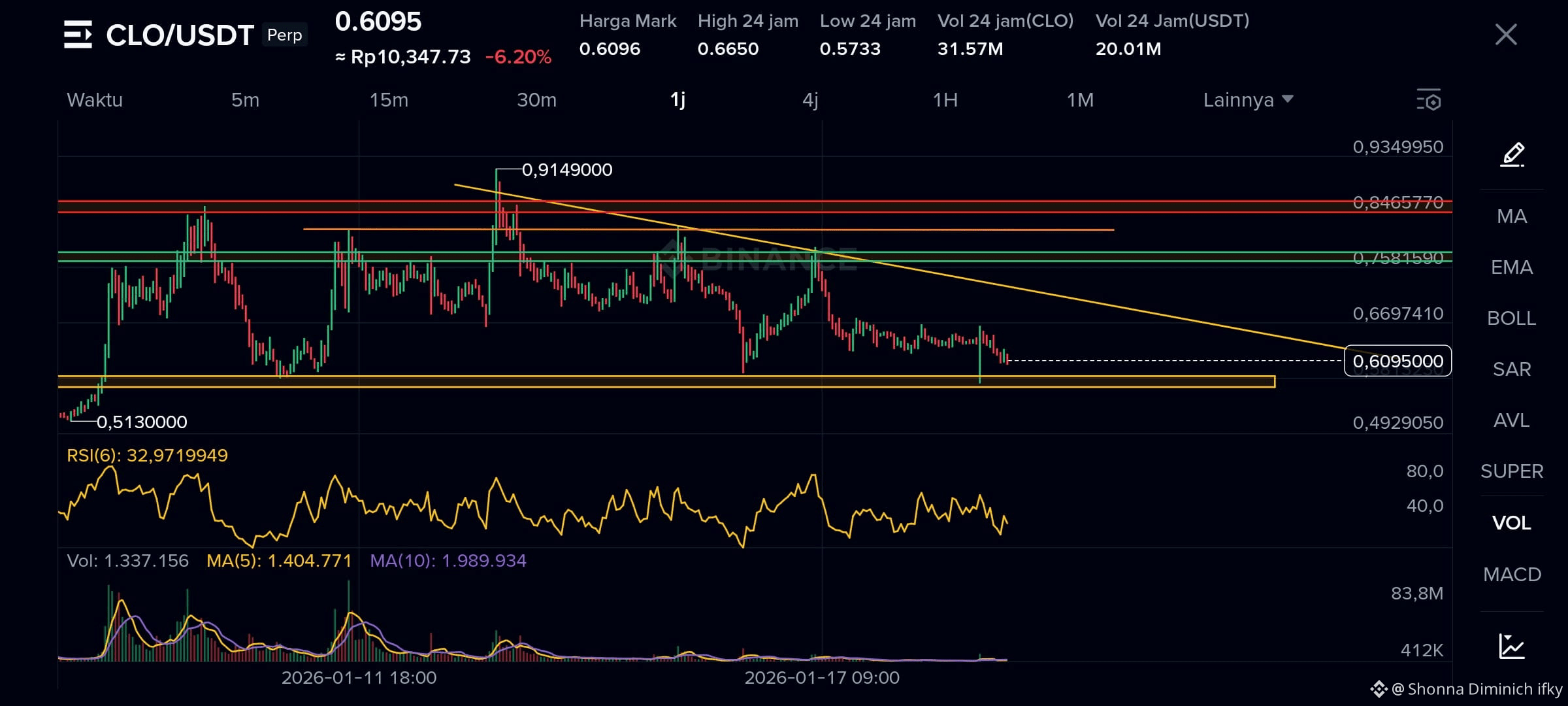Viewport: 1568px width, 706px height.
Task: Switch to the 15m timeframe
Action: [x=389, y=100]
